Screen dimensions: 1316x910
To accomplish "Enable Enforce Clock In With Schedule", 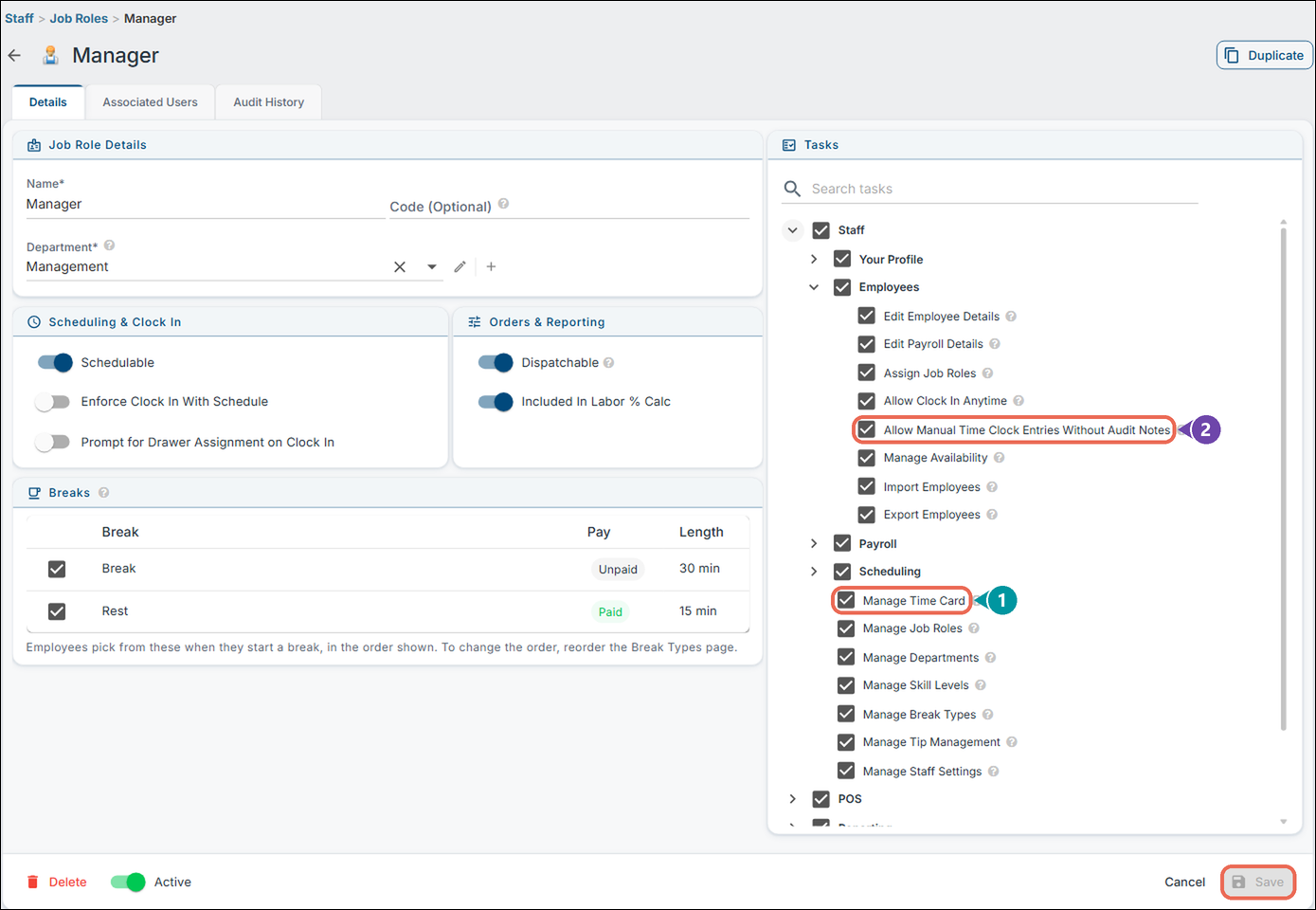I will [x=53, y=402].
